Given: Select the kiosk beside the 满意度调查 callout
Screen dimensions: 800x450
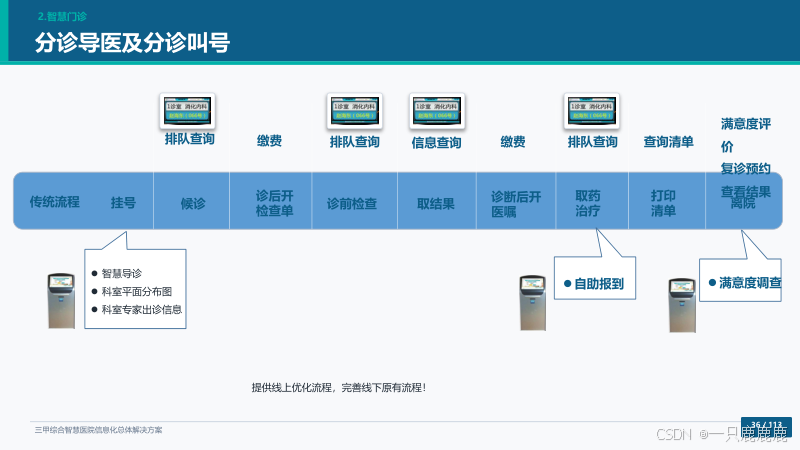Looking at the screenshot, I should (682, 305).
